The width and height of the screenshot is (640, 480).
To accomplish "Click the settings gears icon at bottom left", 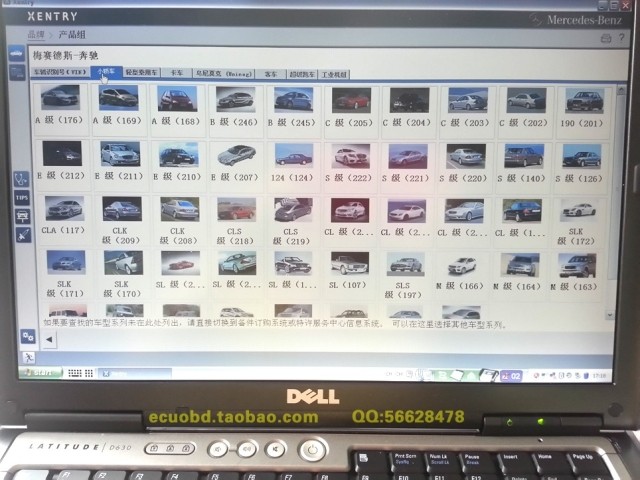I will coord(27,337).
